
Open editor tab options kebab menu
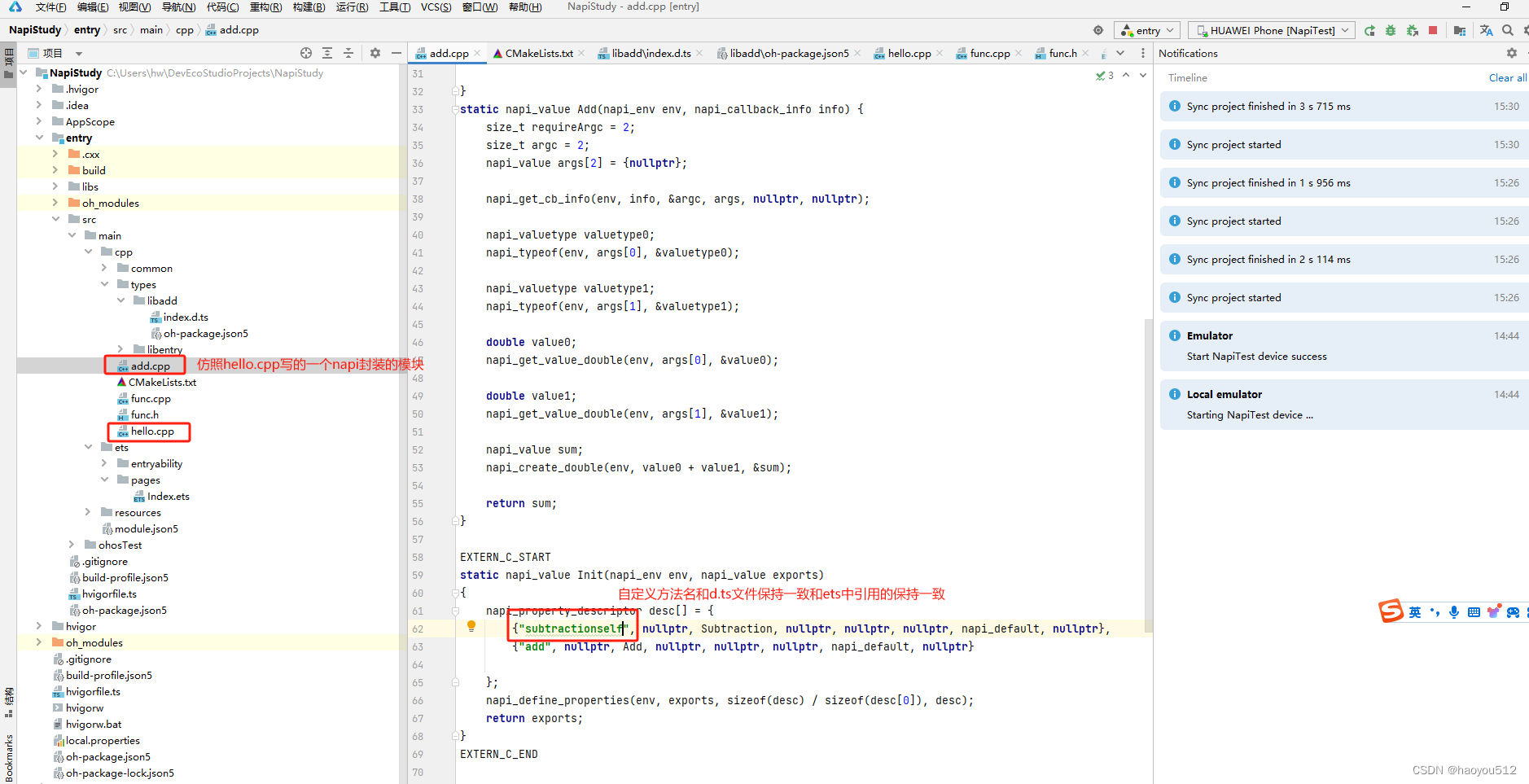1143,53
